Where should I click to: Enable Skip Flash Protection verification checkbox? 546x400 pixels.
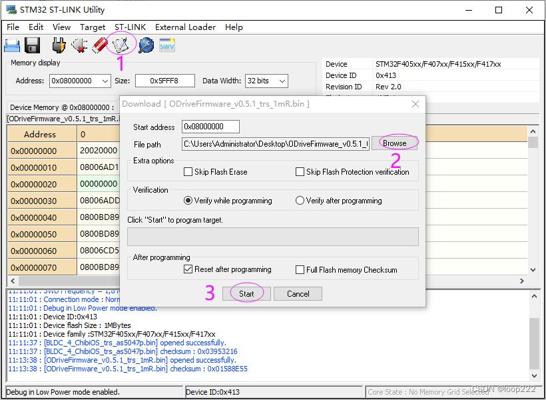(299, 172)
